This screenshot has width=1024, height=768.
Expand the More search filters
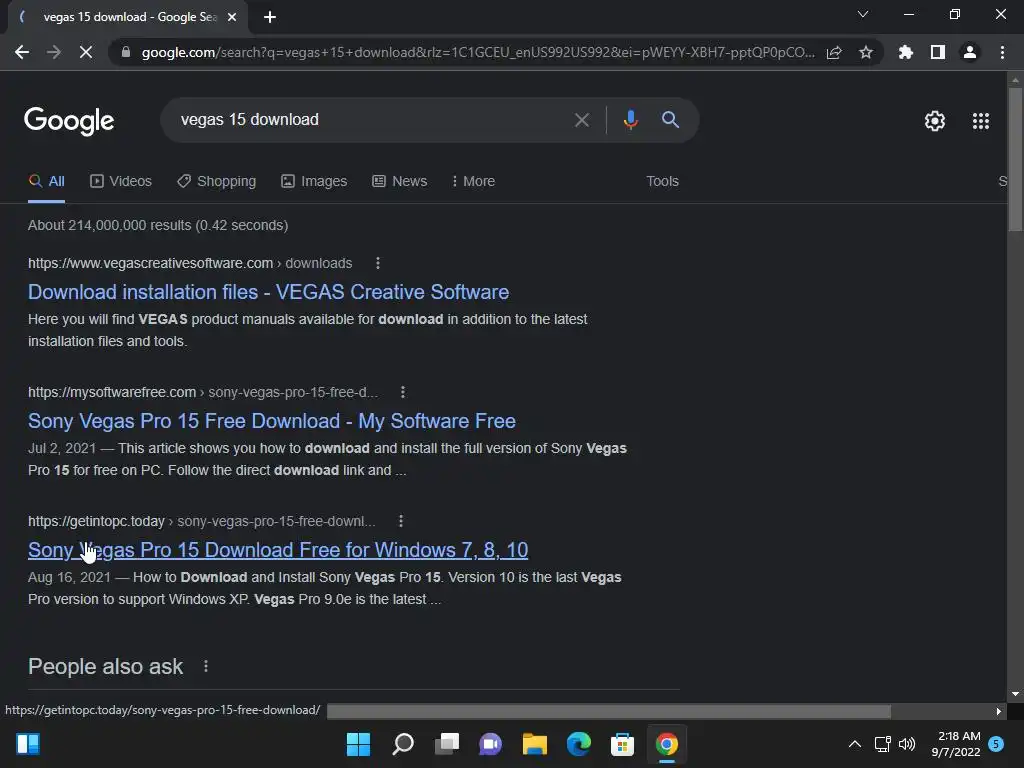coord(473,181)
